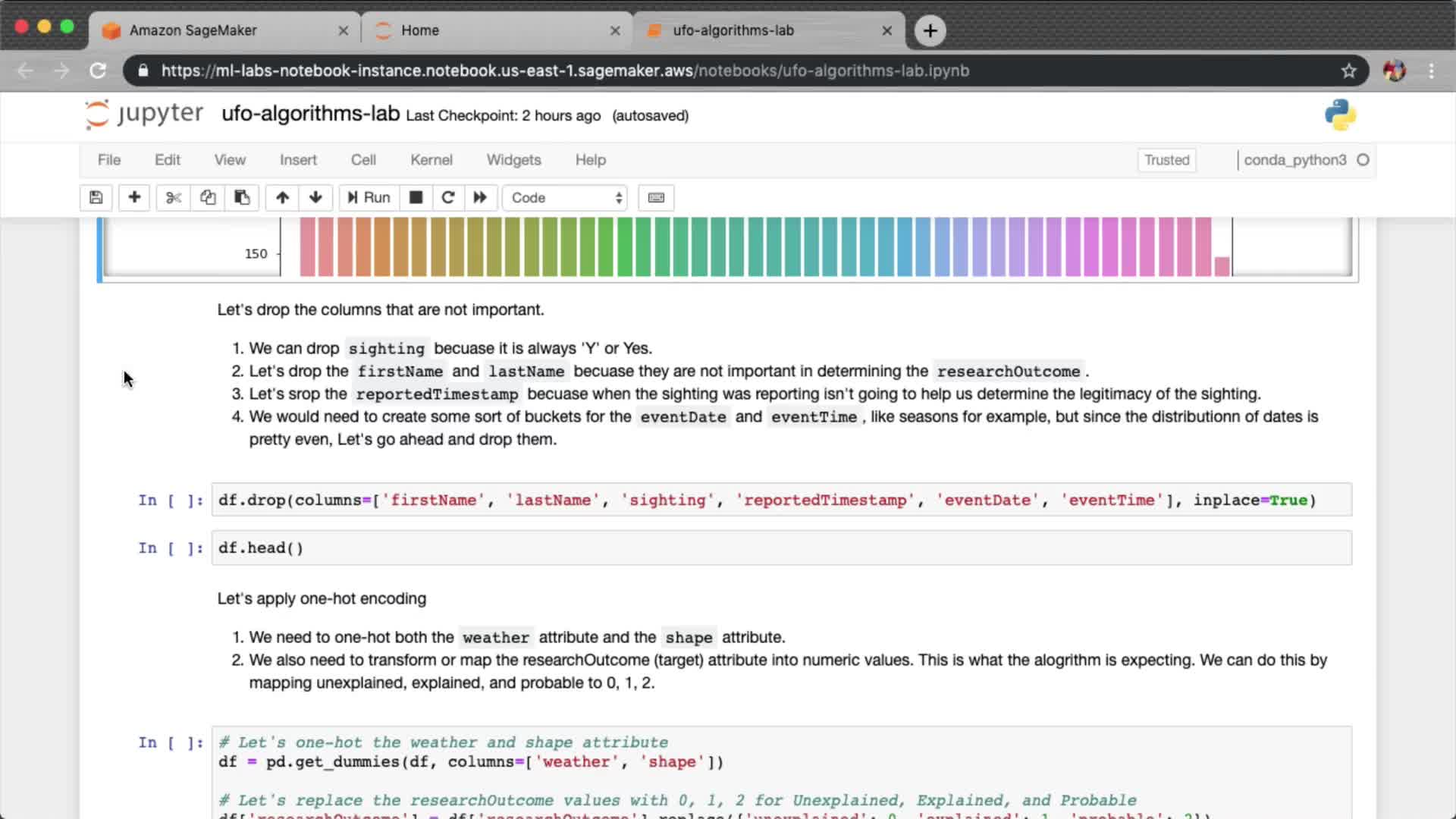Screen dimensions: 1456x819
Task: Open the command palette keyboard icon
Action: pos(656,198)
